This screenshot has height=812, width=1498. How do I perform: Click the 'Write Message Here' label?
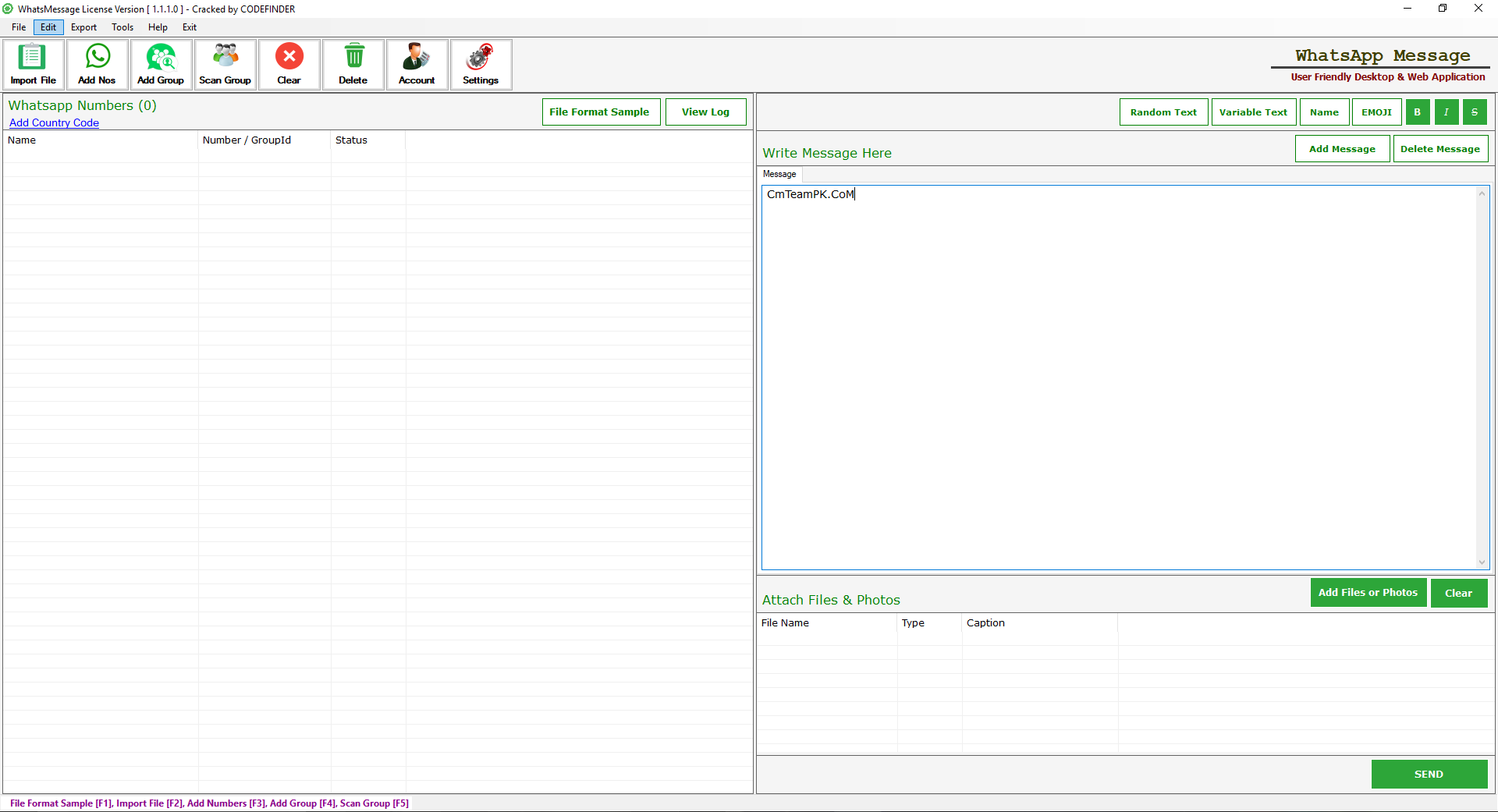tap(827, 153)
